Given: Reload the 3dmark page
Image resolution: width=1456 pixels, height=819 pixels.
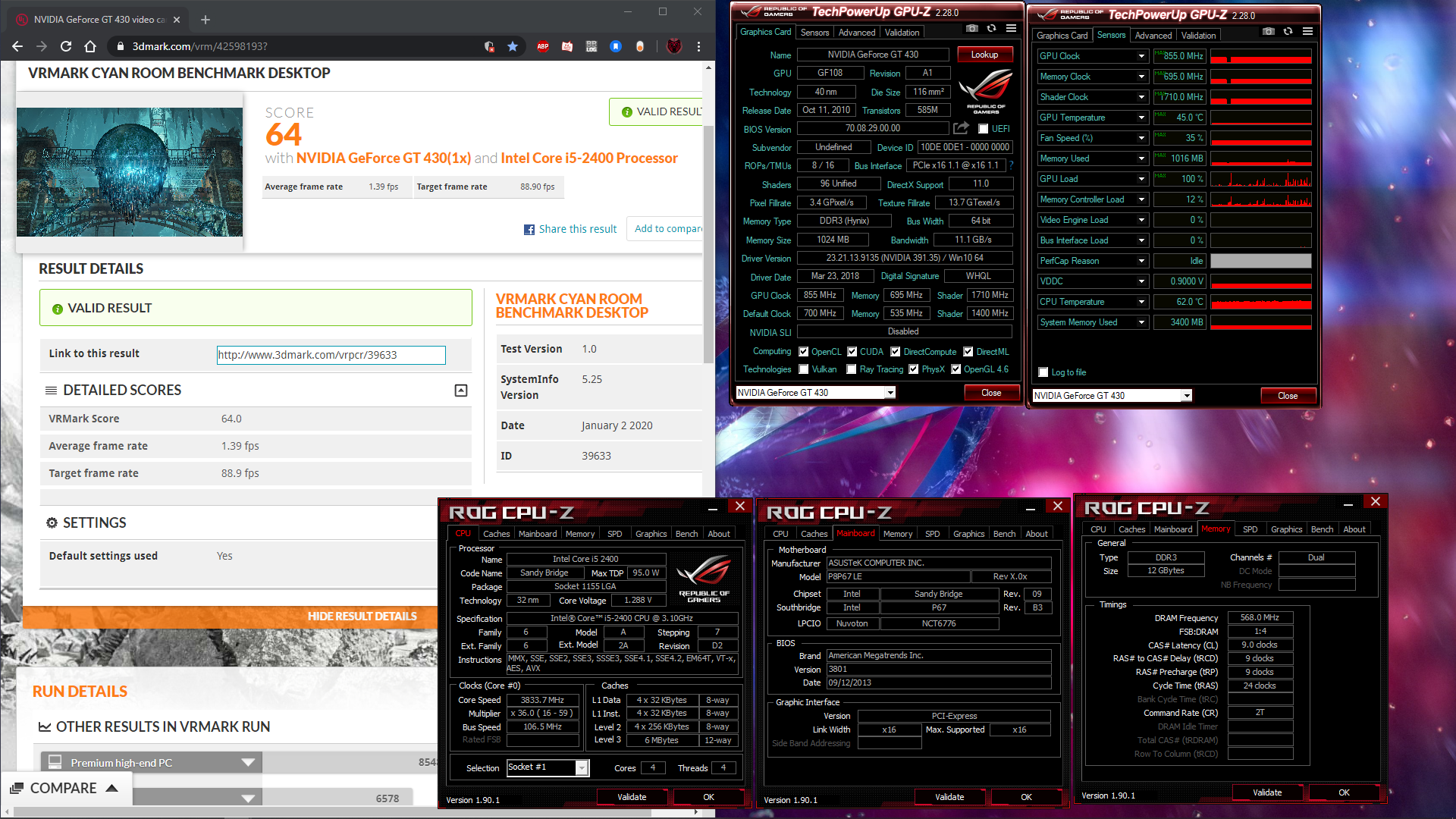Looking at the screenshot, I should 66,46.
